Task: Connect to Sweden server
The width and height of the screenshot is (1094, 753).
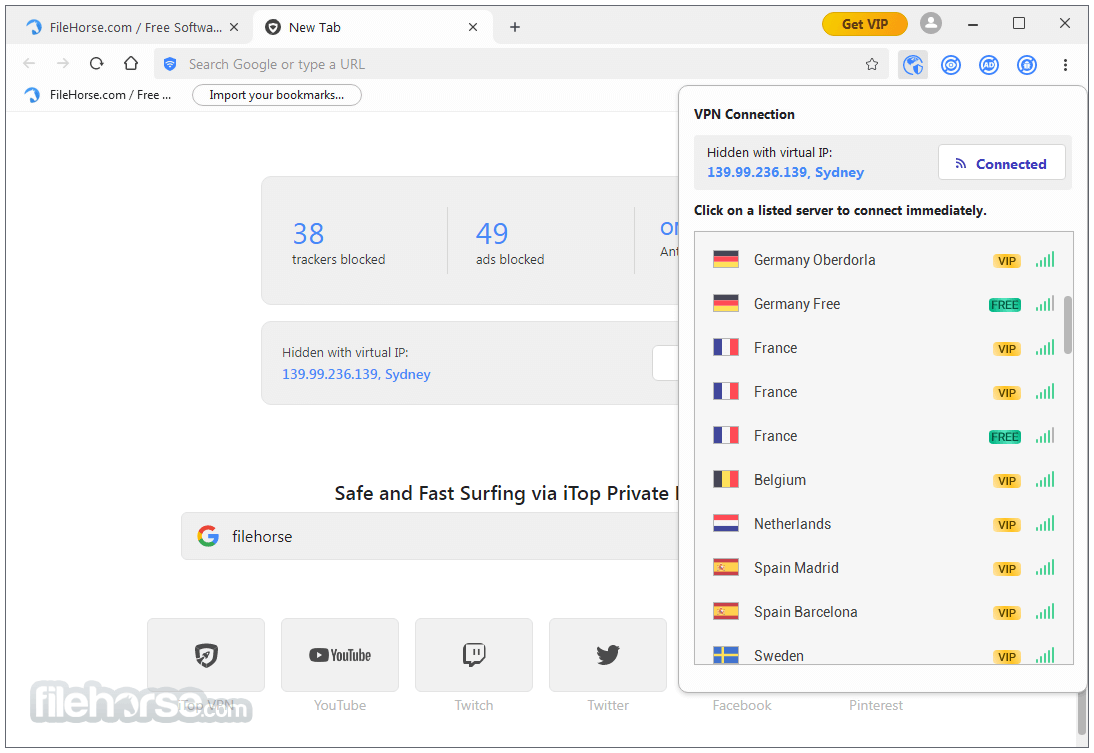Action: coord(883,655)
